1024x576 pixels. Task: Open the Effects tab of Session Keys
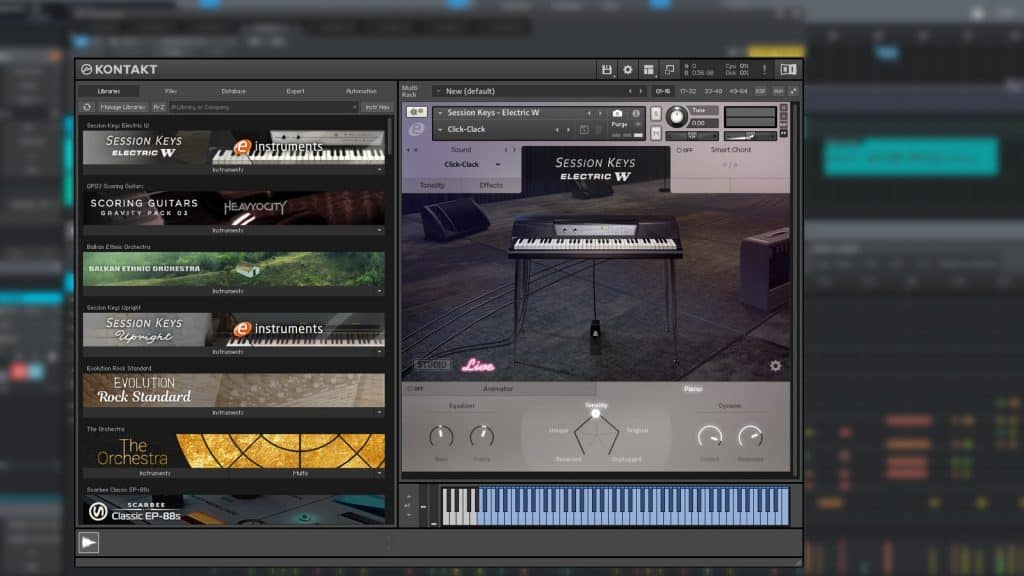(x=491, y=185)
